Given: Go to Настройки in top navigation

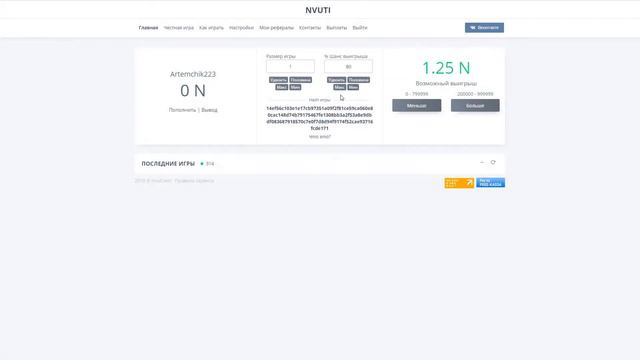Looking at the screenshot, I should click(x=241, y=28).
